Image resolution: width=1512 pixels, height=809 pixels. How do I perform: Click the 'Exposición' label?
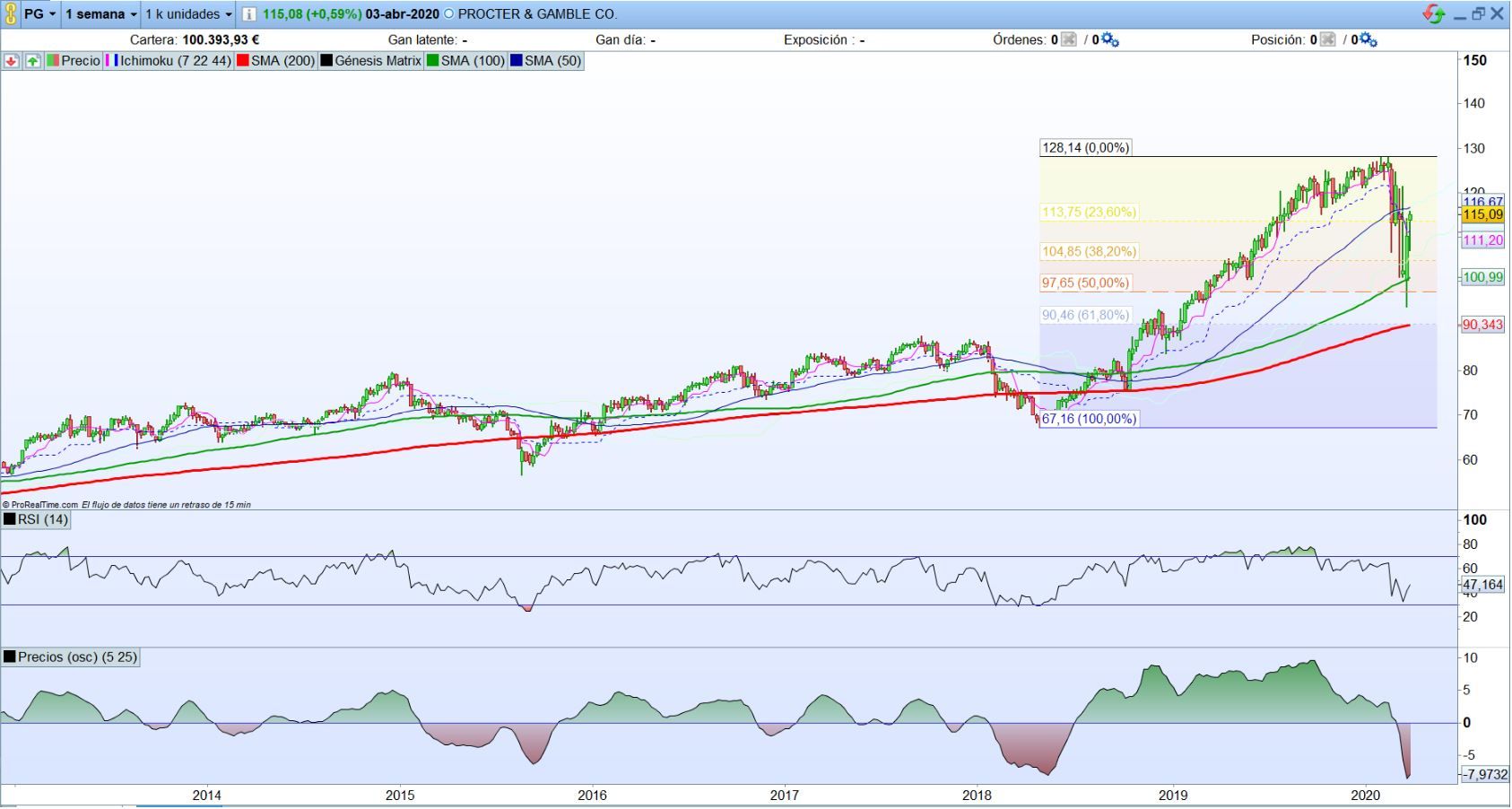point(820,39)
